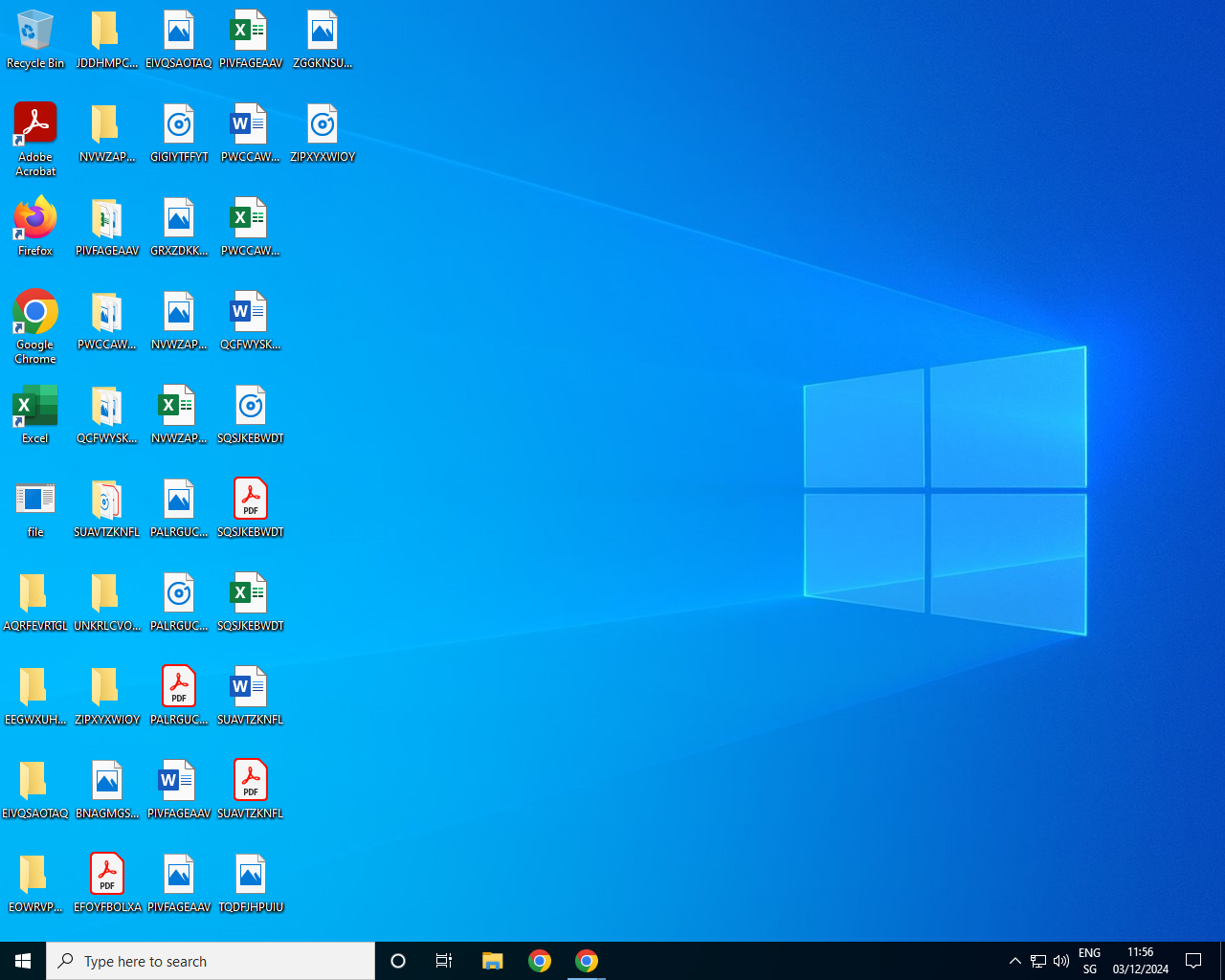Screen dimensions: 1225x980
Task: Click the taskbar search box
Action: coord(211,961)
